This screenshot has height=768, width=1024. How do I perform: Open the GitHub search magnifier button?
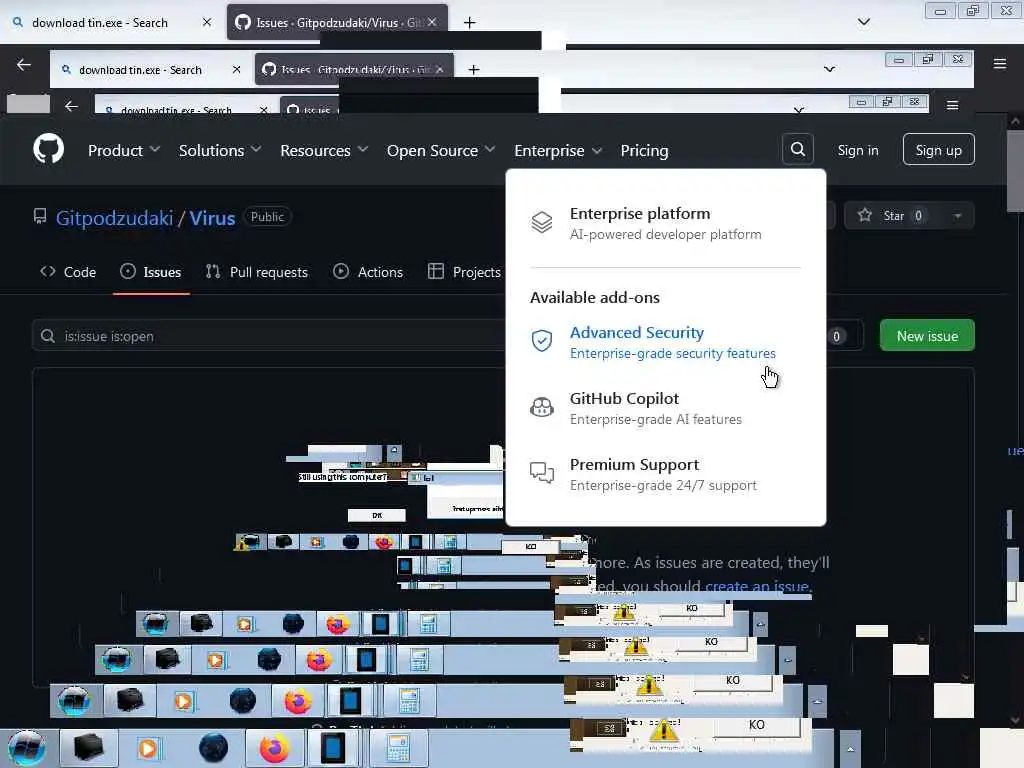point(797,150)
